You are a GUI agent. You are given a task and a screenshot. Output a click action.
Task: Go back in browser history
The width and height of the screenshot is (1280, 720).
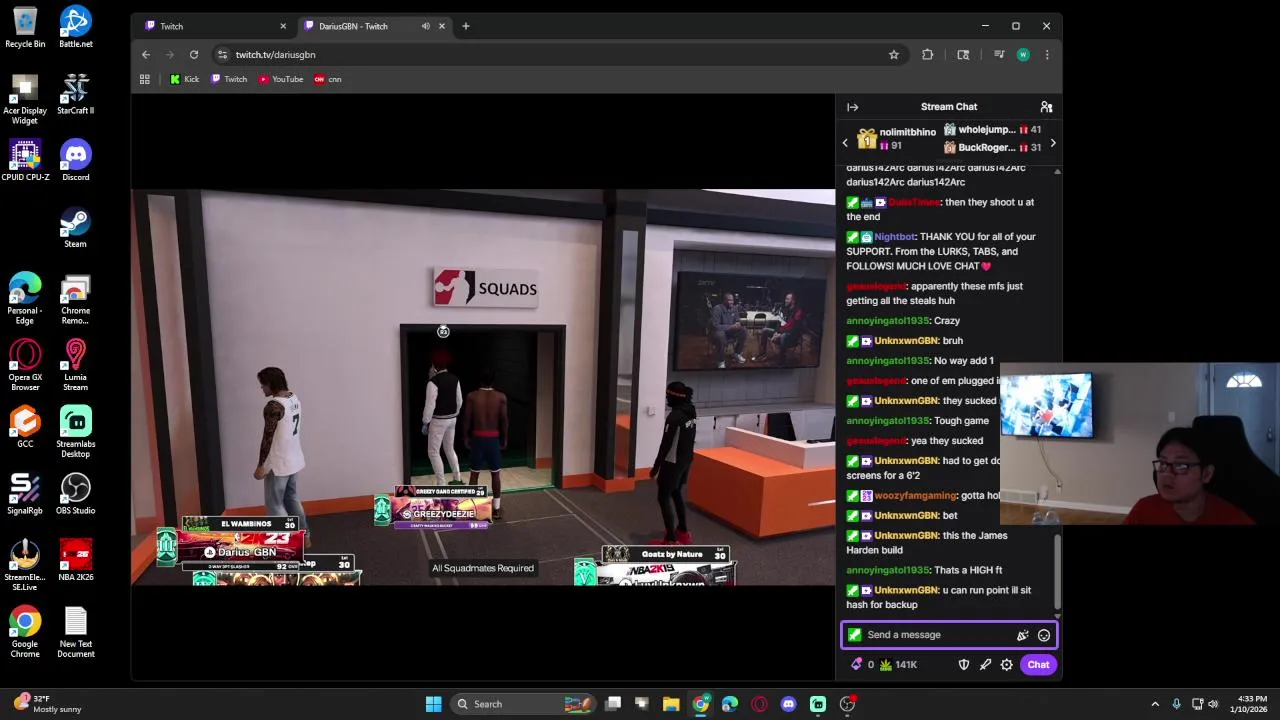click(146, 55)
